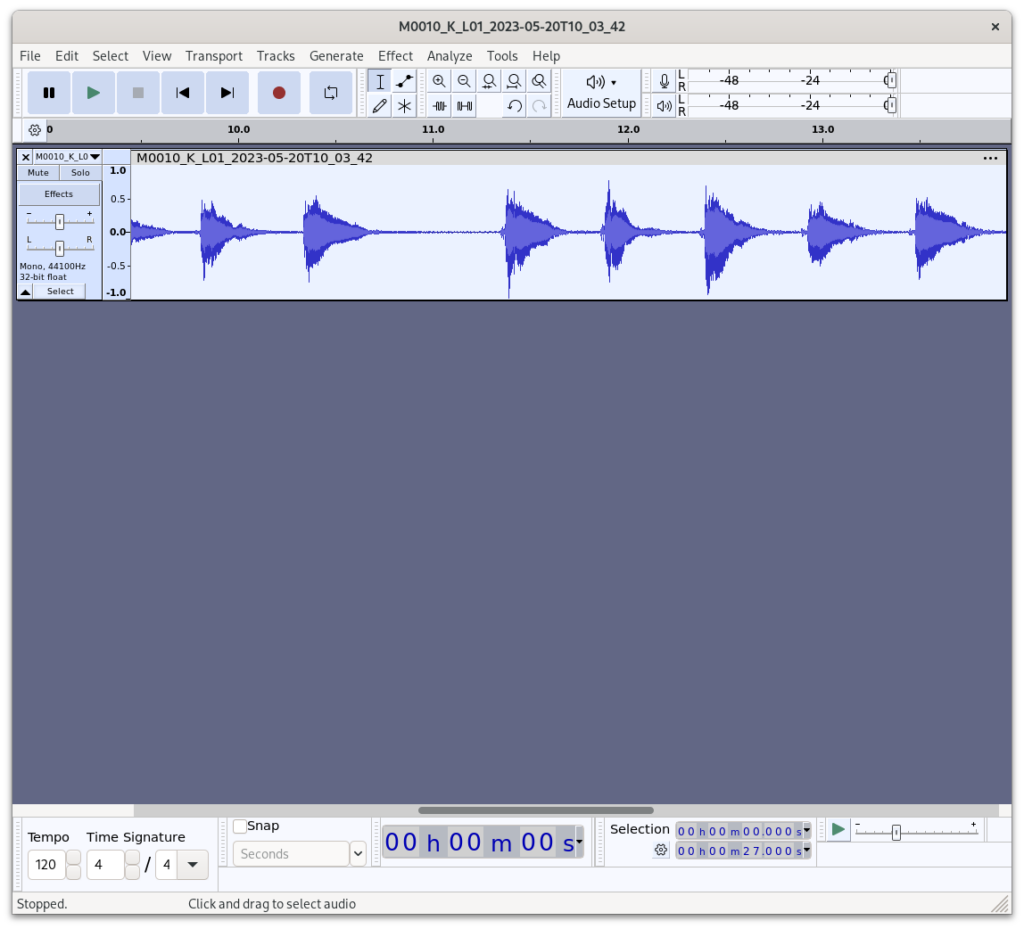Screen dimensions: 1024x929
Task: Click the Audio Setup button
Action: point(601,93)
